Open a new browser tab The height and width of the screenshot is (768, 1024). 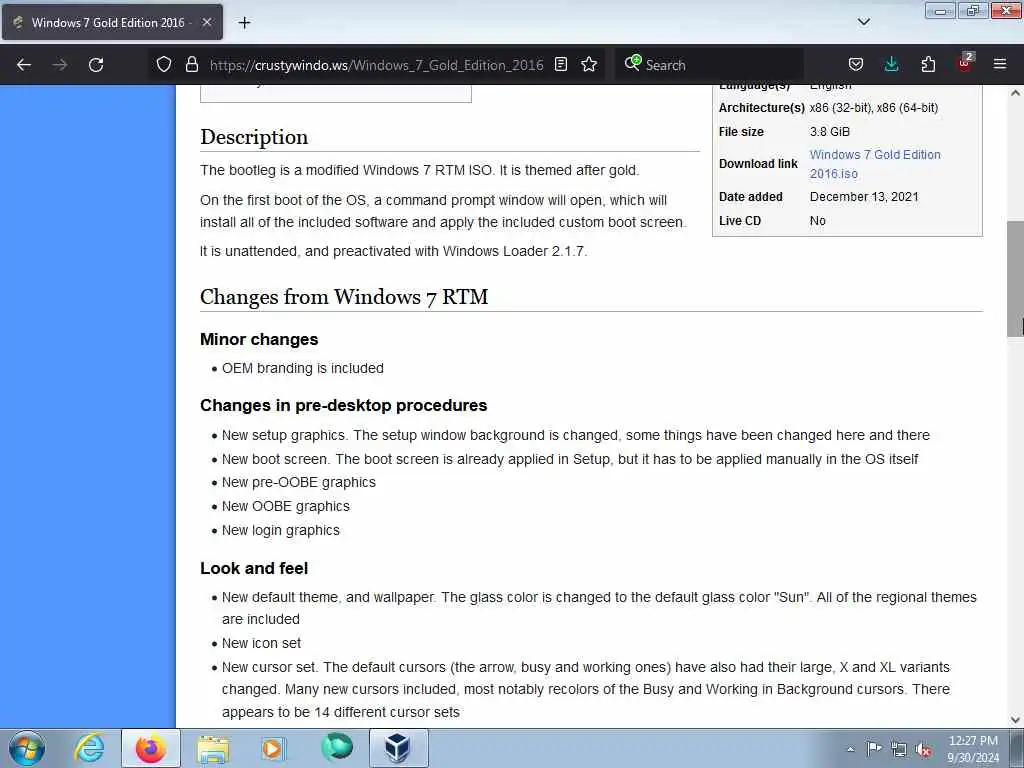point(244,22)
